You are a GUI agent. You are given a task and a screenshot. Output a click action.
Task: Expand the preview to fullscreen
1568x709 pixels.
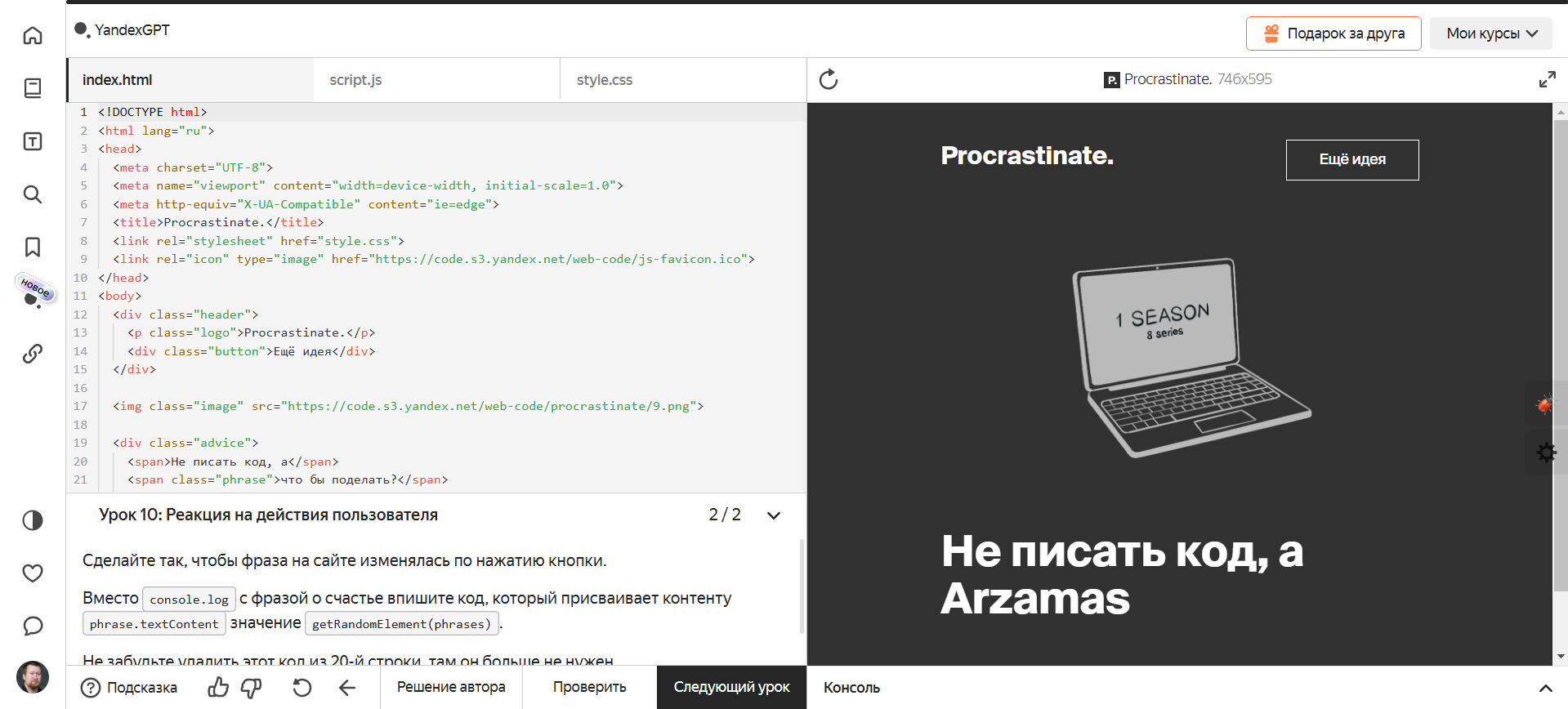pos(1547,79)
